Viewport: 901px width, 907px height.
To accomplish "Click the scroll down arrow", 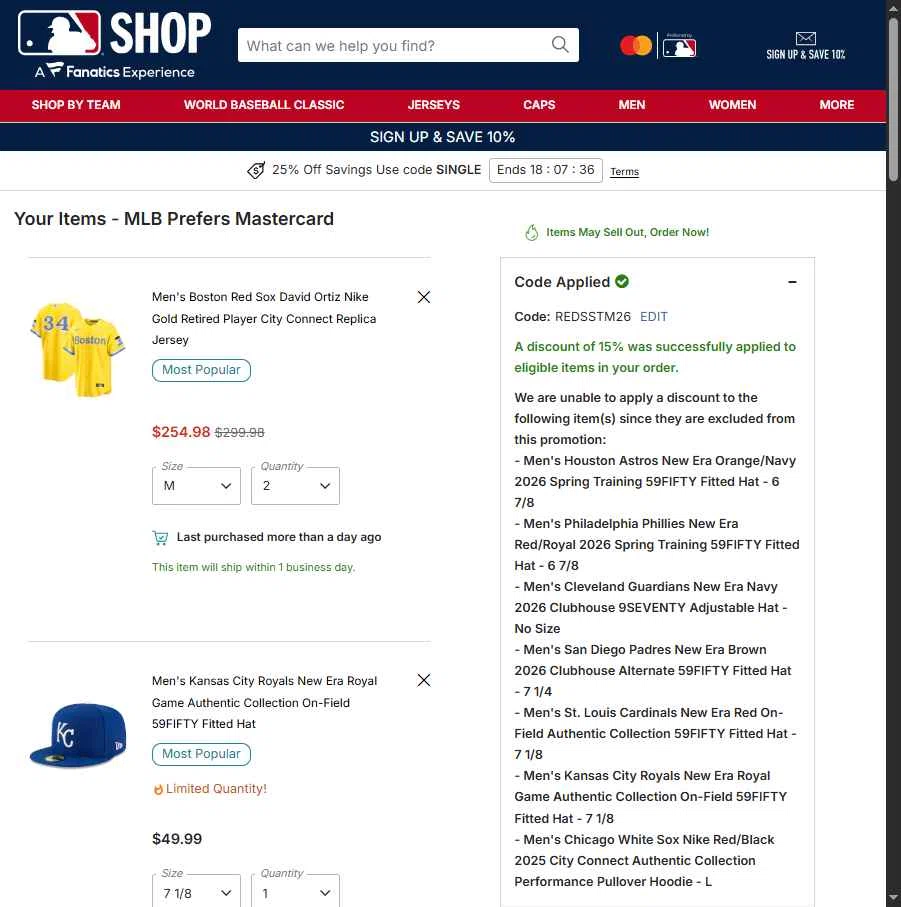I will (x=893, y=900).
